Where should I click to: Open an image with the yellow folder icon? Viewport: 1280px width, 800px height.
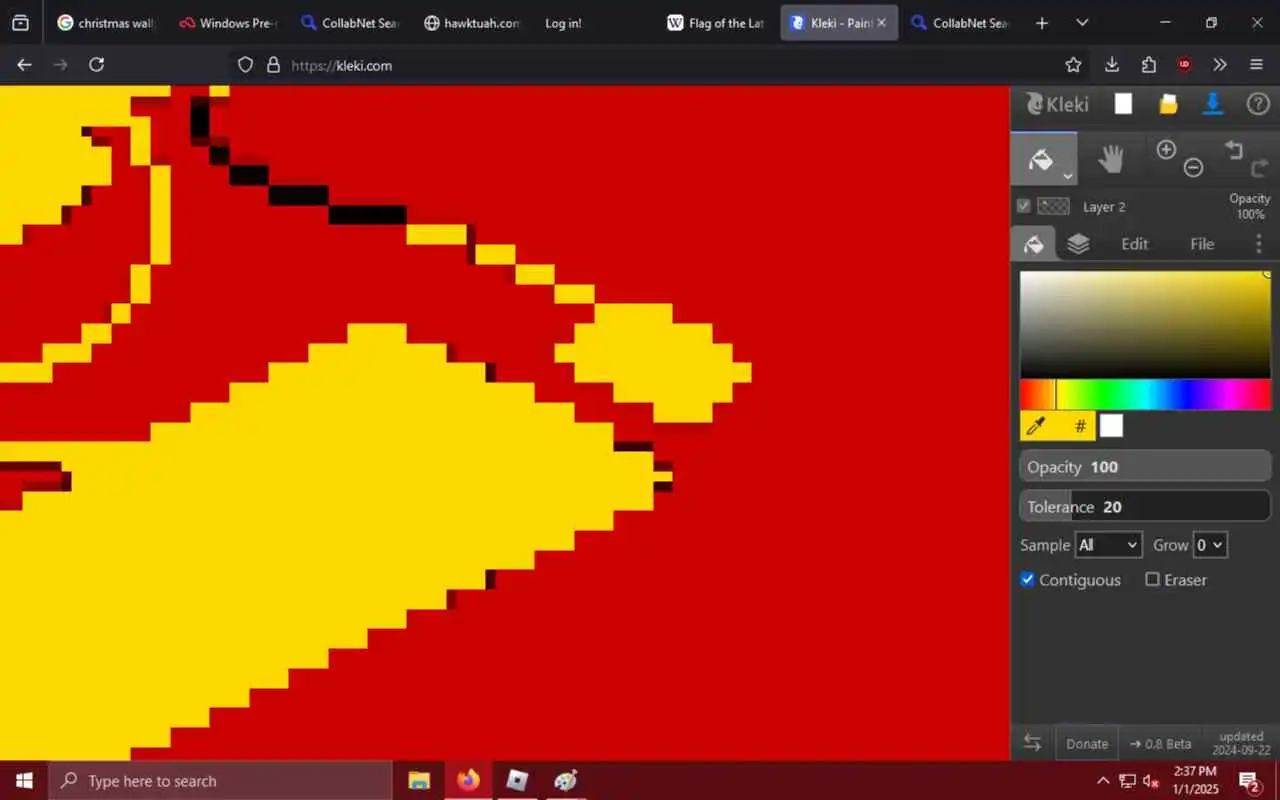coord(1168,104)
